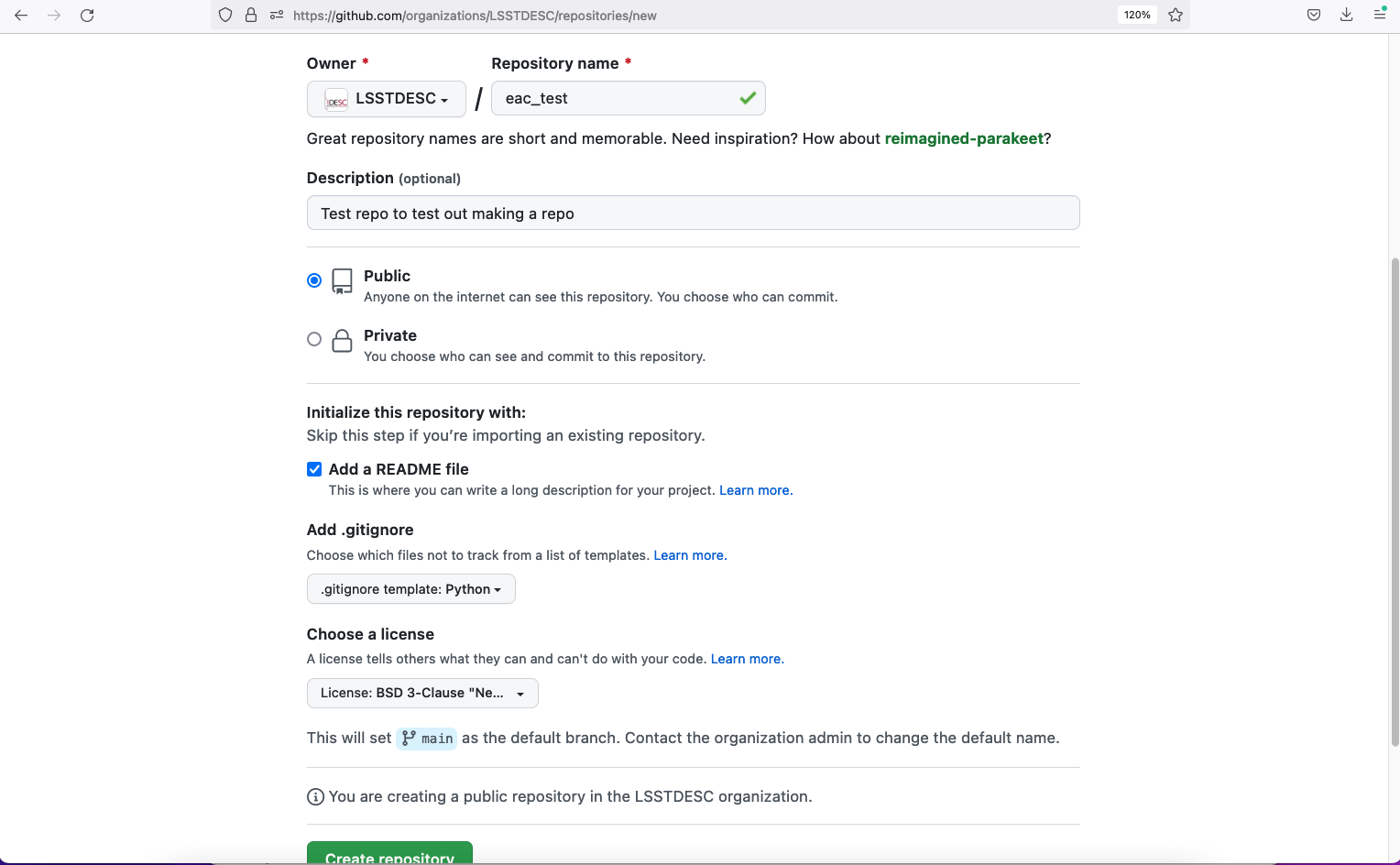Click the info icon beside public repository notice

tap(315, 797)
